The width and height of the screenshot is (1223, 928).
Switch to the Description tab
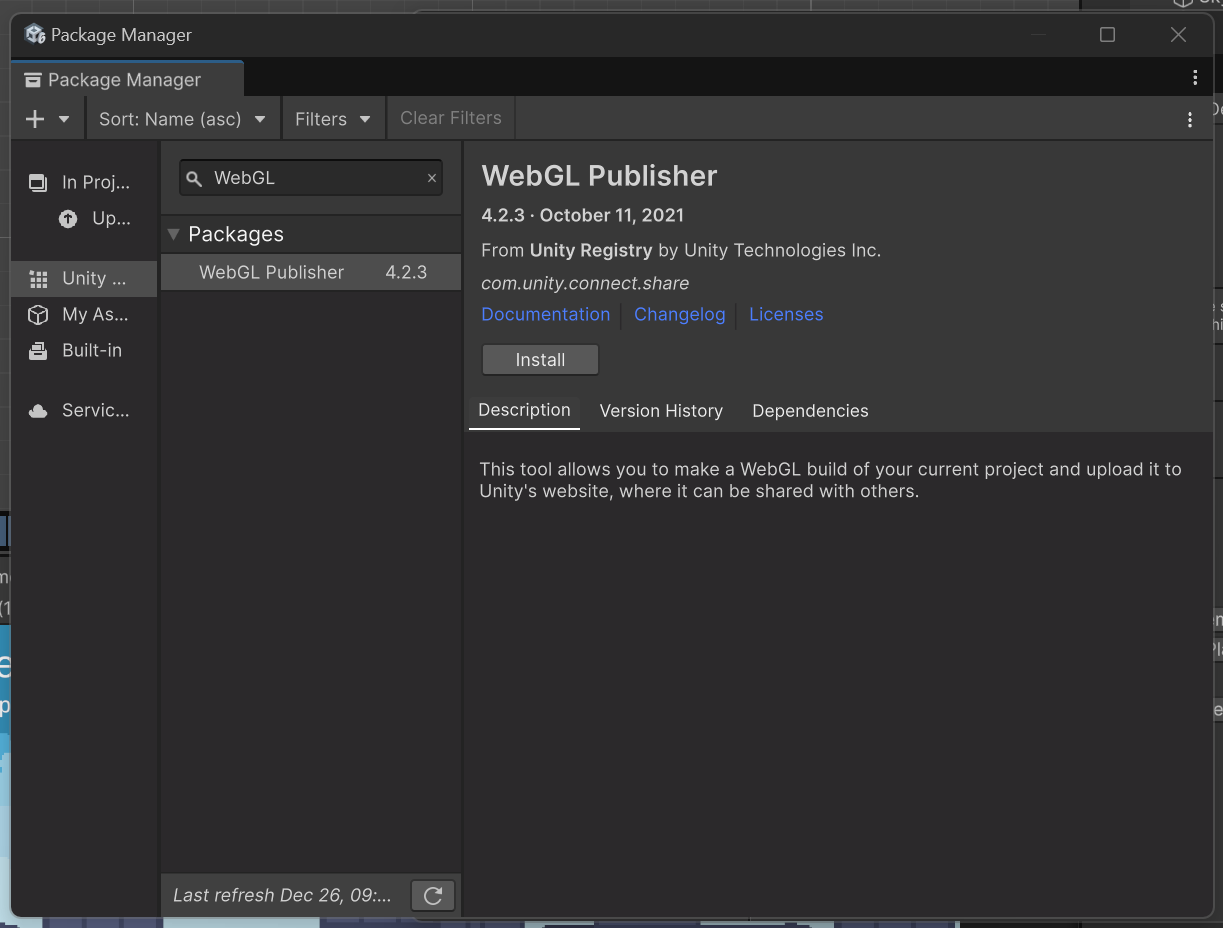point(524,410)
